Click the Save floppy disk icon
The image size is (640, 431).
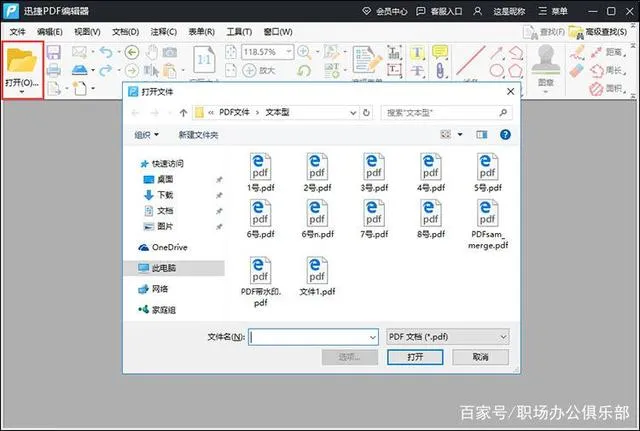pos(53,52)
